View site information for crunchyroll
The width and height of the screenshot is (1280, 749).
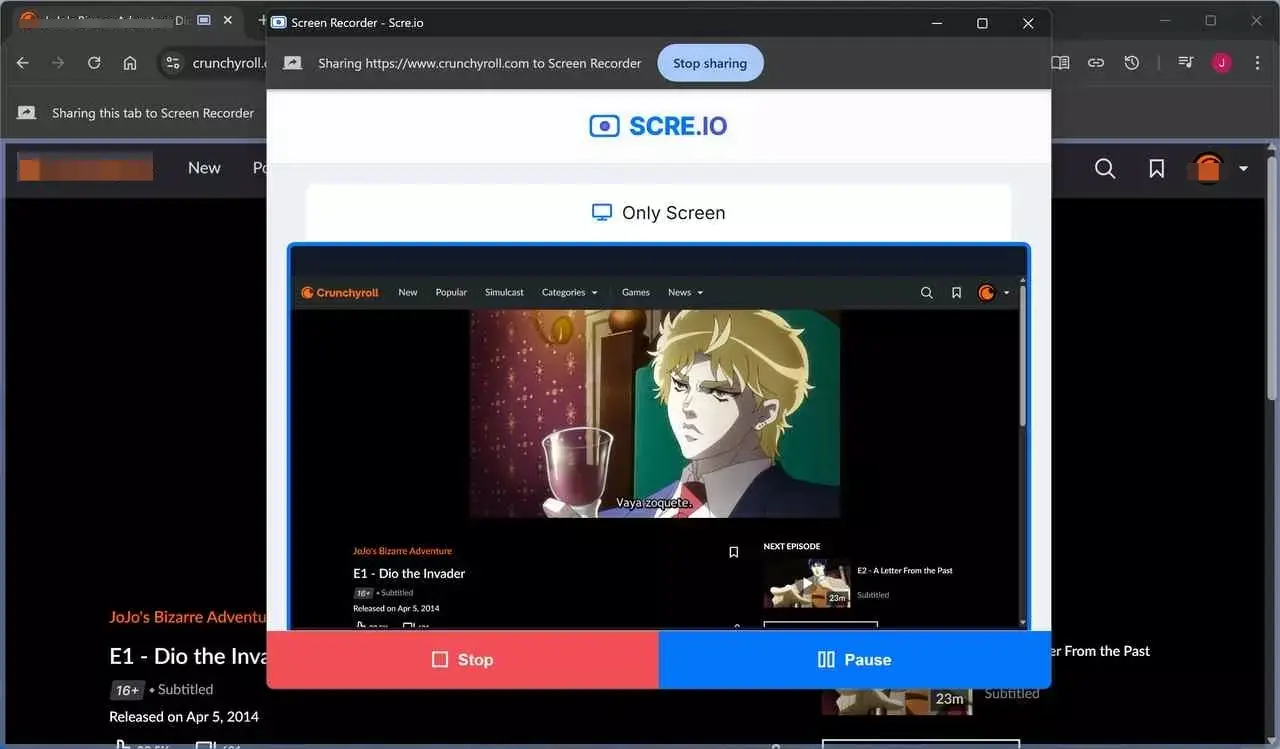(173, 63)
